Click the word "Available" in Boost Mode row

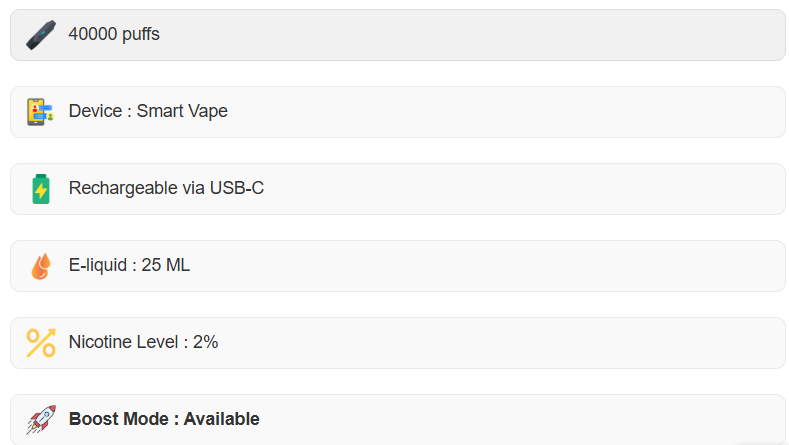(x=221, y=420)
